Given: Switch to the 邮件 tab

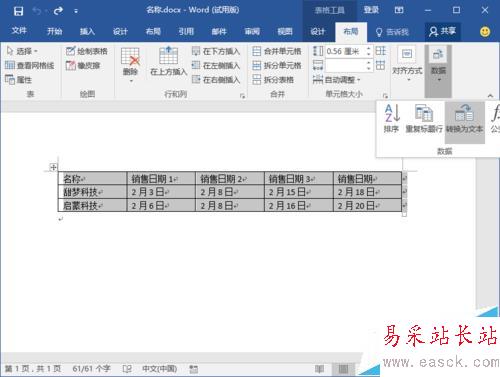Looking at the screenshot, I should pos(219,31).
